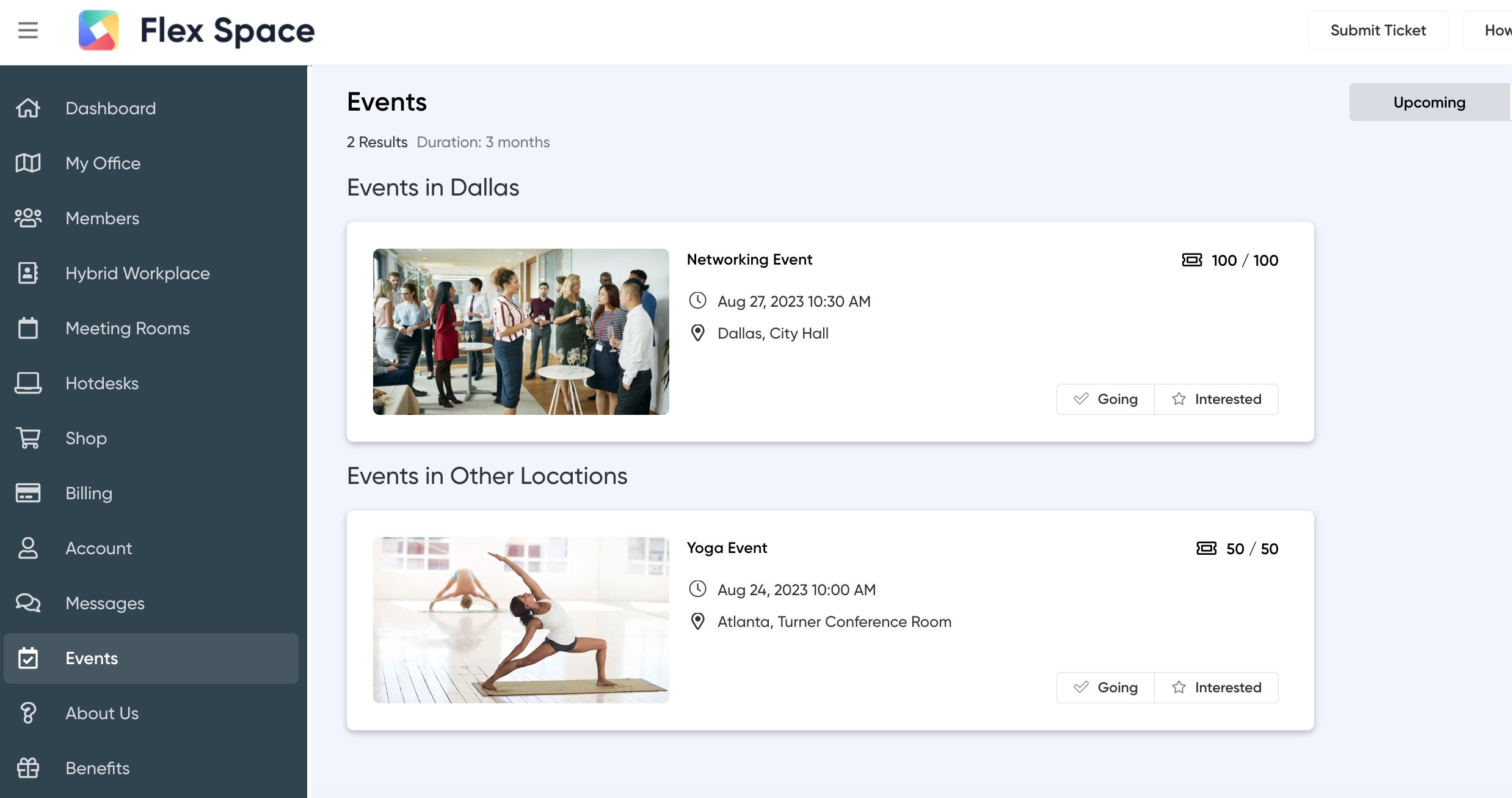Open the Yoga Event photo thumbnail
1512x798 pixels.
[x=521, y=620]
